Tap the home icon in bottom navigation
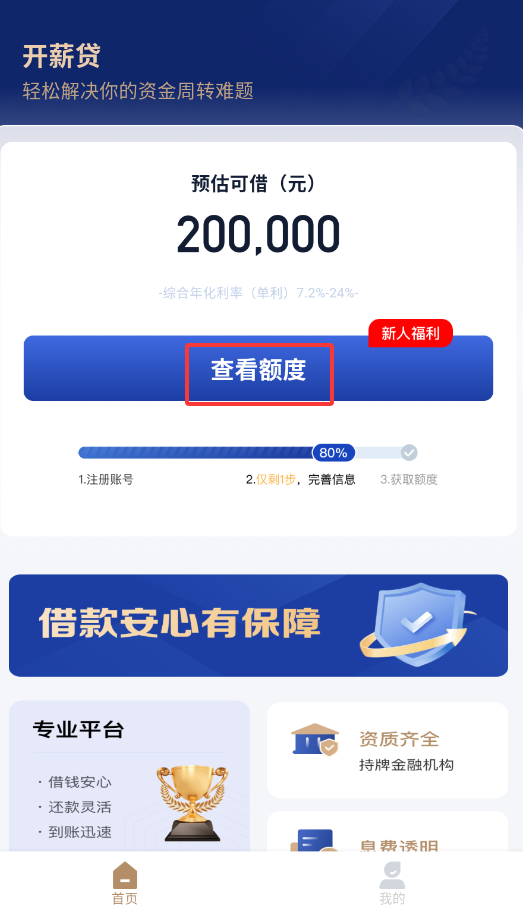523x915 pixels. tap(125, 875)
